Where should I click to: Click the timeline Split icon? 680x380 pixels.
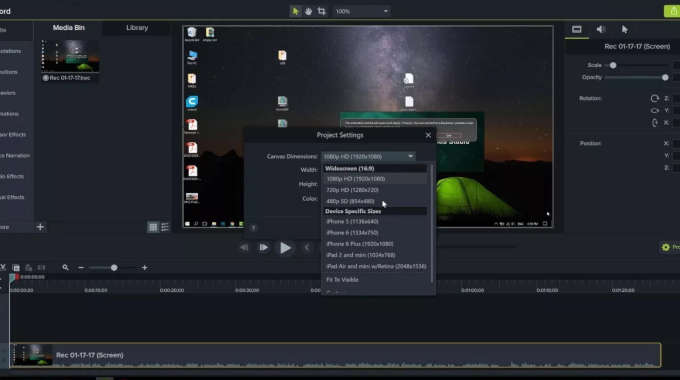41,268
